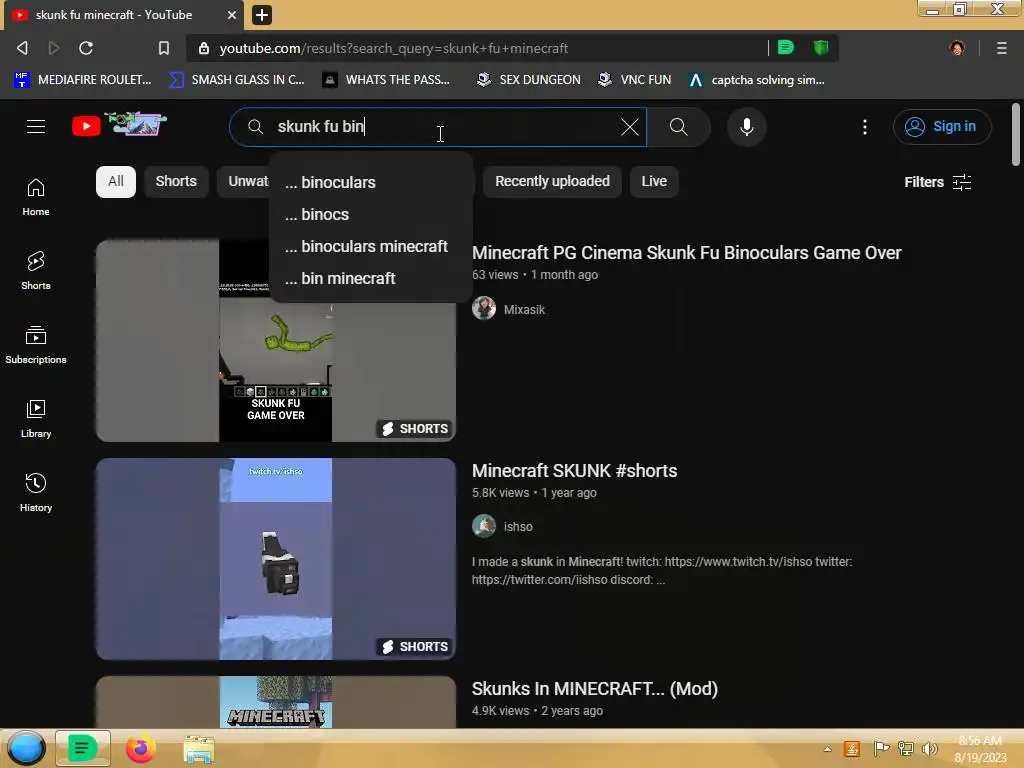Choose the '... binoculars' suggestion
The height and width of the screenshot is (768, 1024).
tap(370, 182)
